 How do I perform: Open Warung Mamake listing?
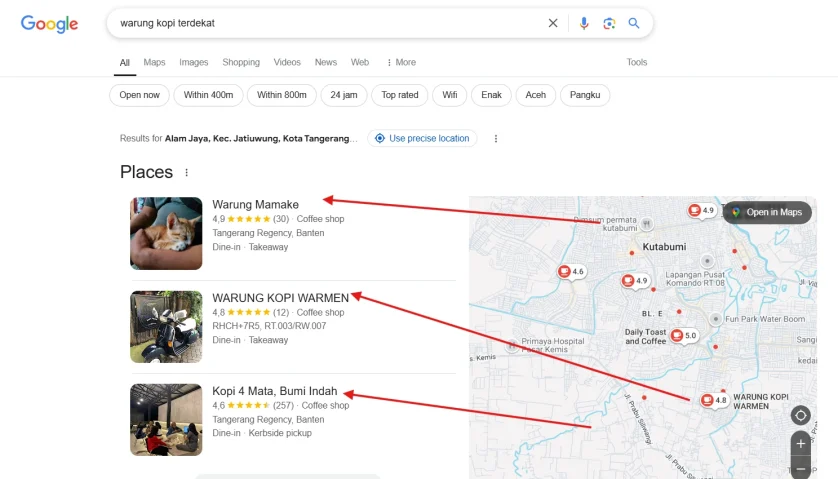point(255,204)
